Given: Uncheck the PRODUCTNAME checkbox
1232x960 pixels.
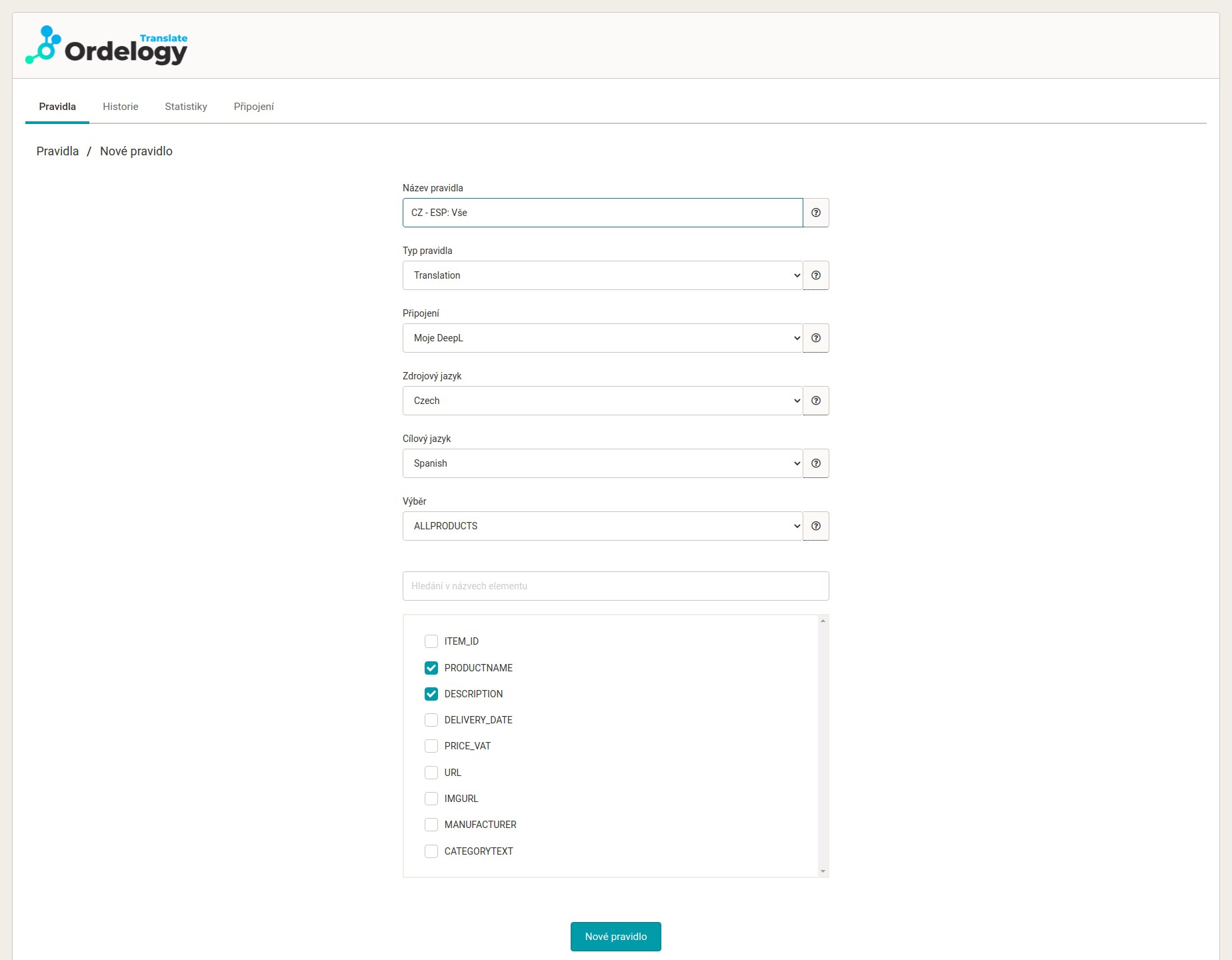Looking at the screenshot, I should [431, 668].
